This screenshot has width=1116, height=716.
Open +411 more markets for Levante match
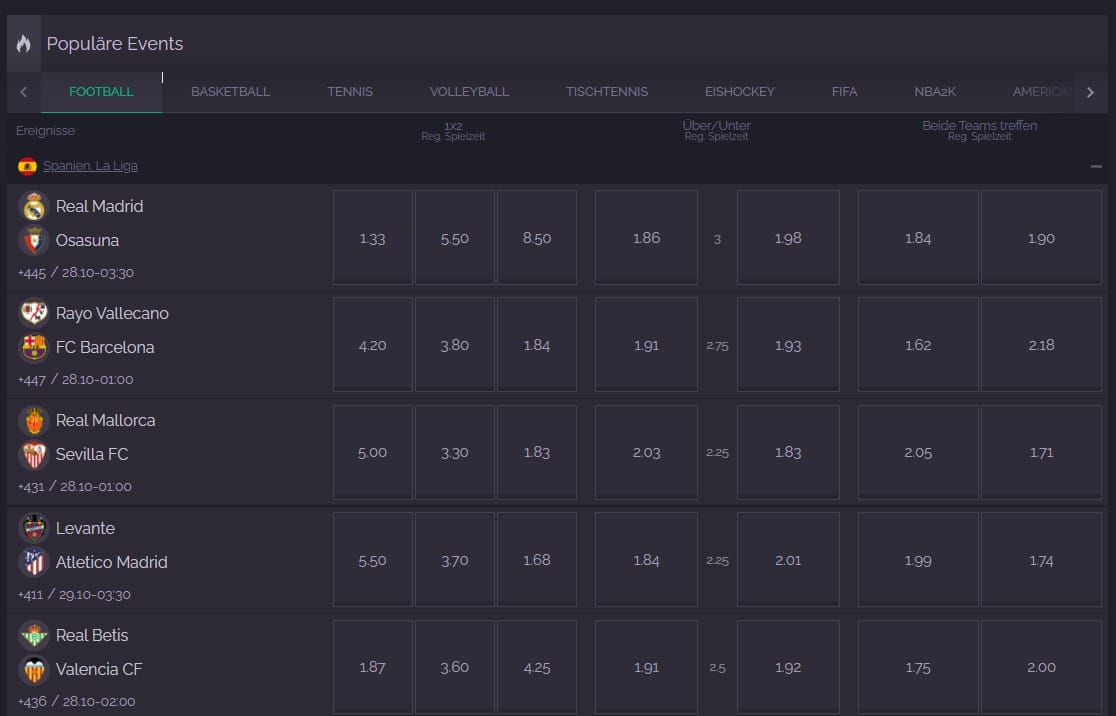click(x=30, y=595)
